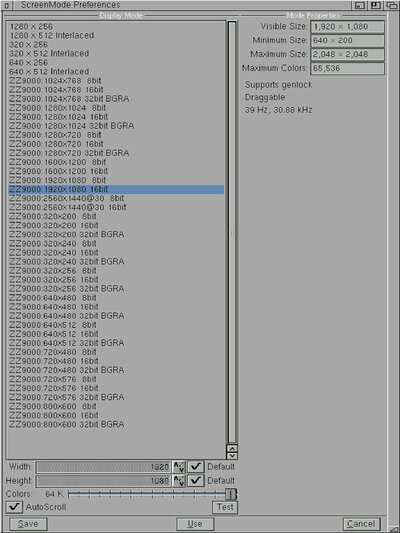Select ZZ9000:800x600 8bit mode
400x533 pixels.
click(x=116, y=406)
